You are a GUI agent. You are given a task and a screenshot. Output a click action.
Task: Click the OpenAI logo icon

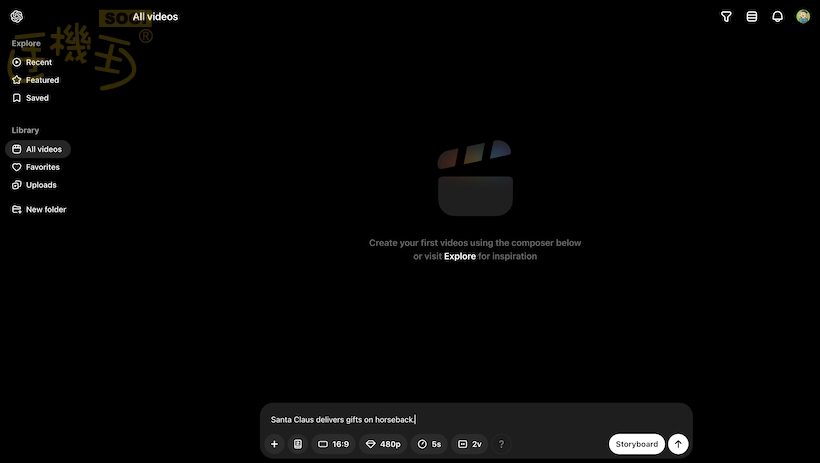click(x=17, y=17)
